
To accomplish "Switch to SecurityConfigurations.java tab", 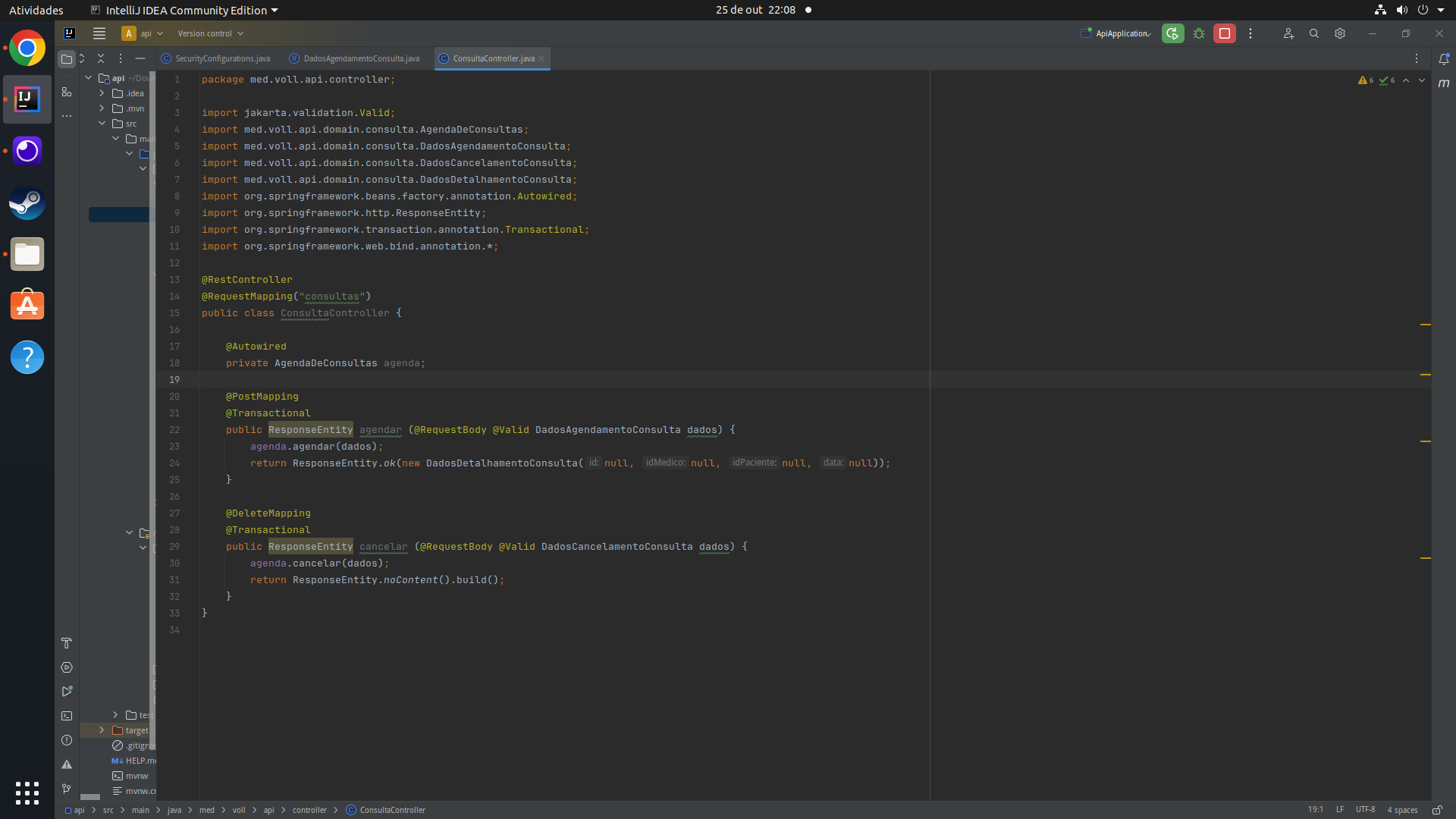I will tap(216, 58).
